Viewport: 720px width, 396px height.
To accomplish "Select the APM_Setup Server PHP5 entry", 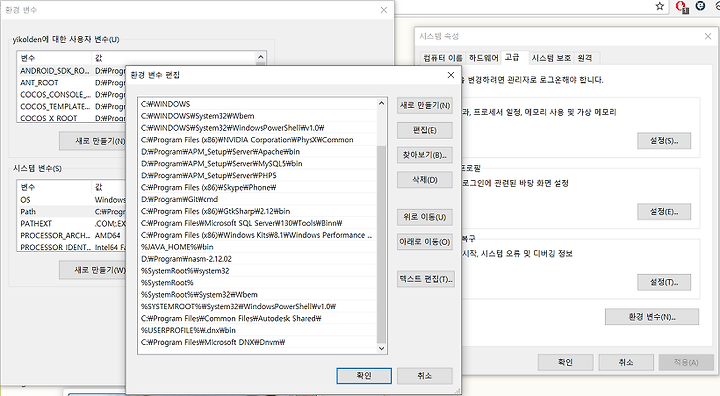I will (258, 175).
